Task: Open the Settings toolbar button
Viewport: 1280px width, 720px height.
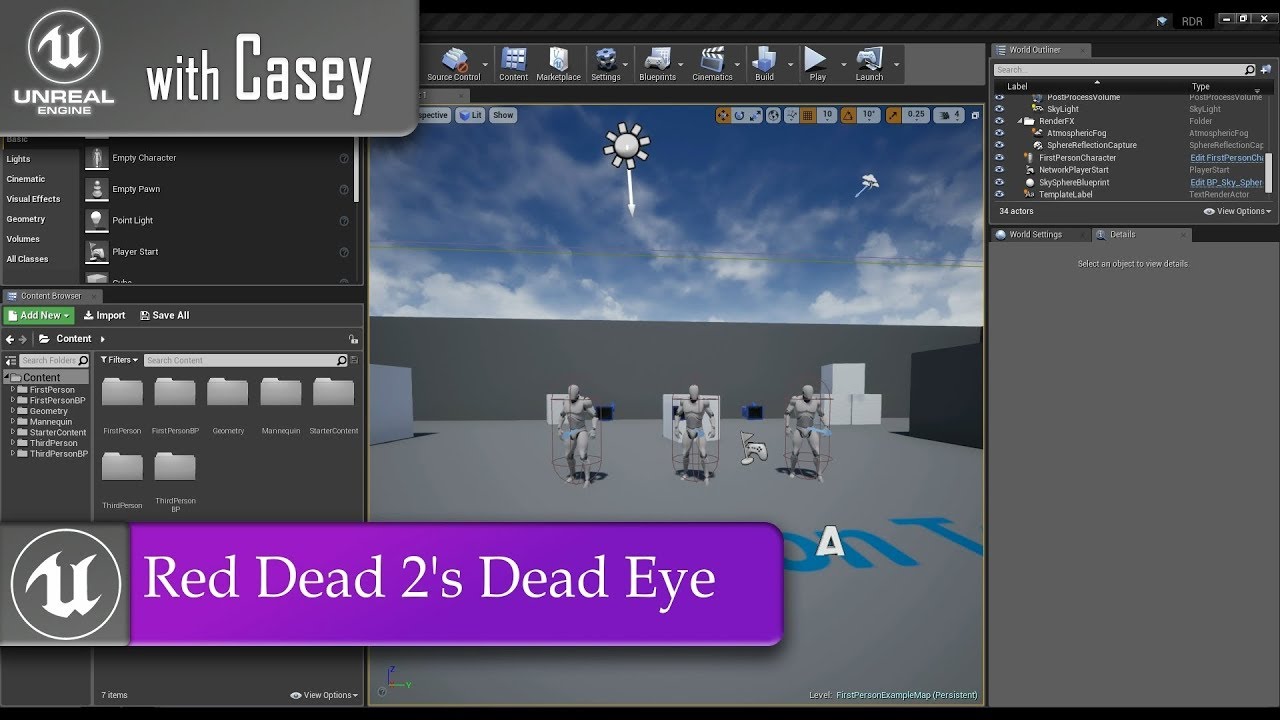Action: tap(605, 63)
